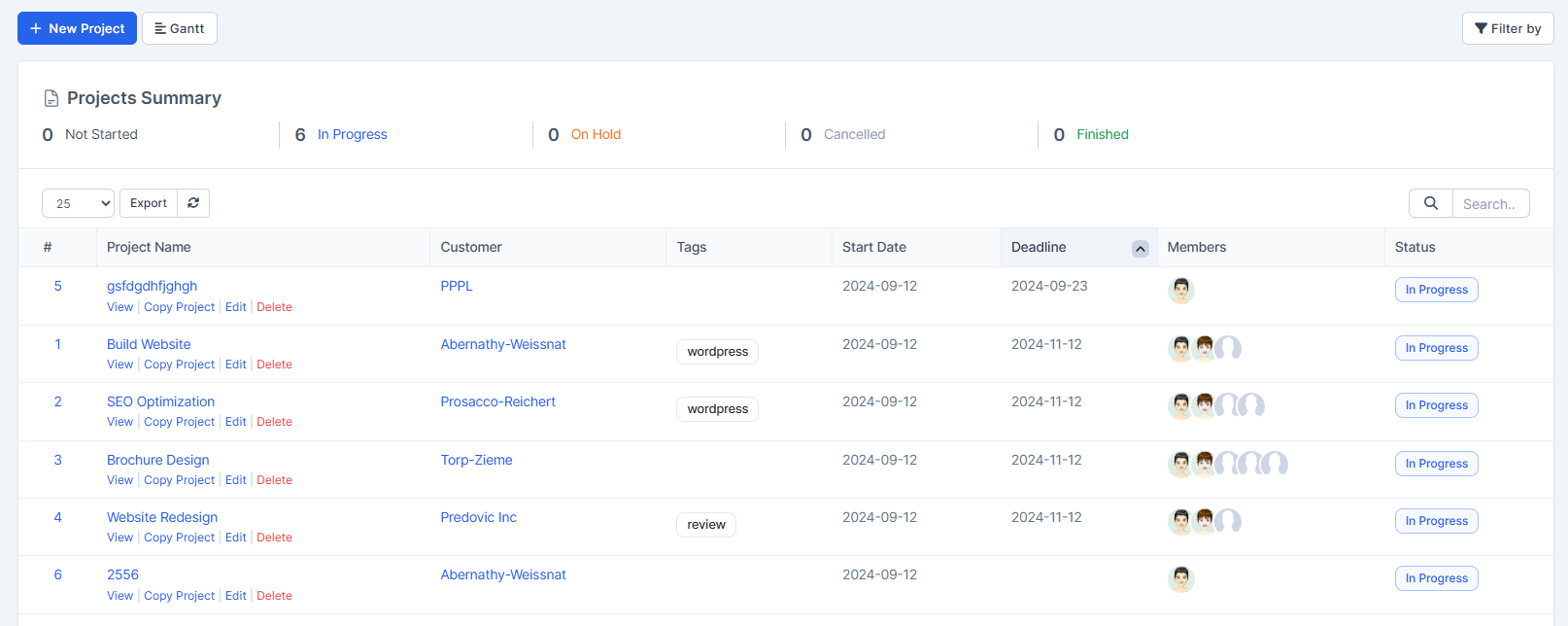This screenshot has width=1568, height=626.
Task: Toggle Deadline column sort arrow
Action: coord(1141,249)
